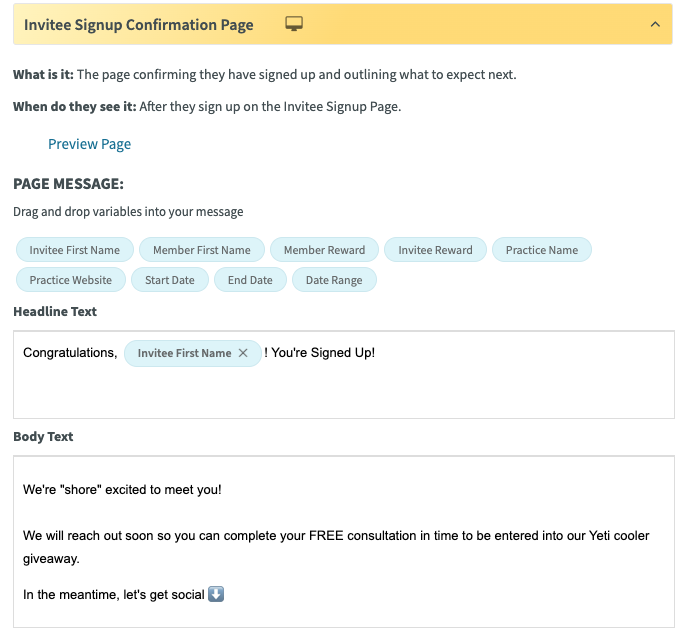The height and width of the screenshot is (637, 684).
Task: Select the Practice Website variable chip
Action: coord(71,280)
